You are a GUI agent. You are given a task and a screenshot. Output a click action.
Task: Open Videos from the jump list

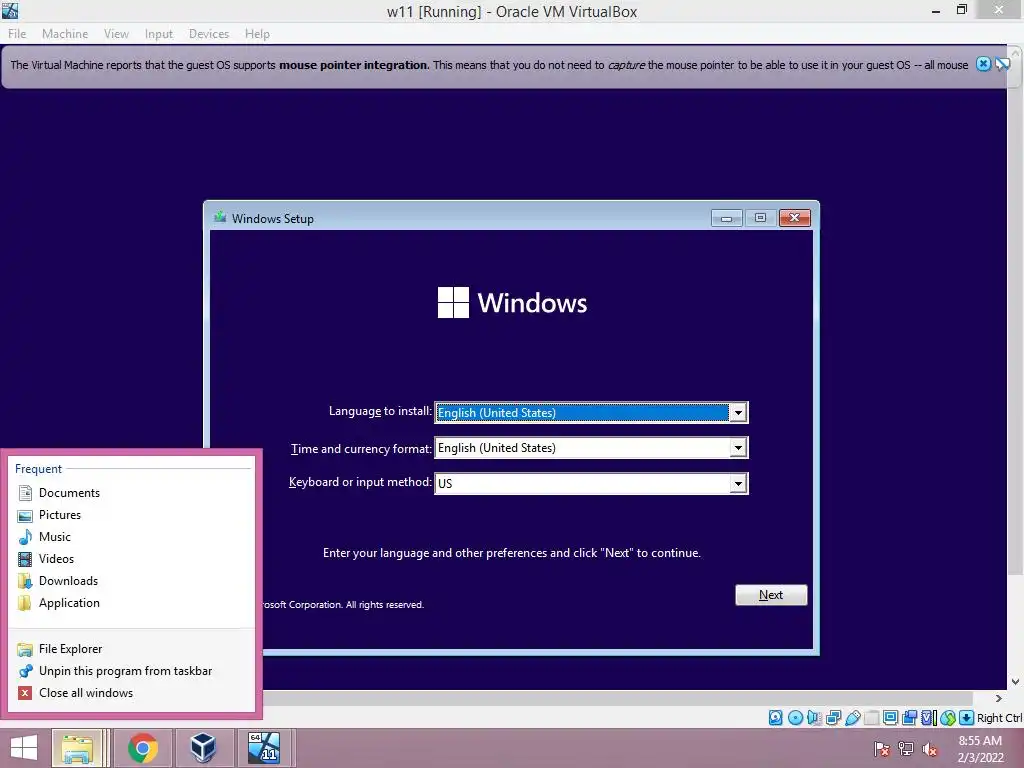130,559
